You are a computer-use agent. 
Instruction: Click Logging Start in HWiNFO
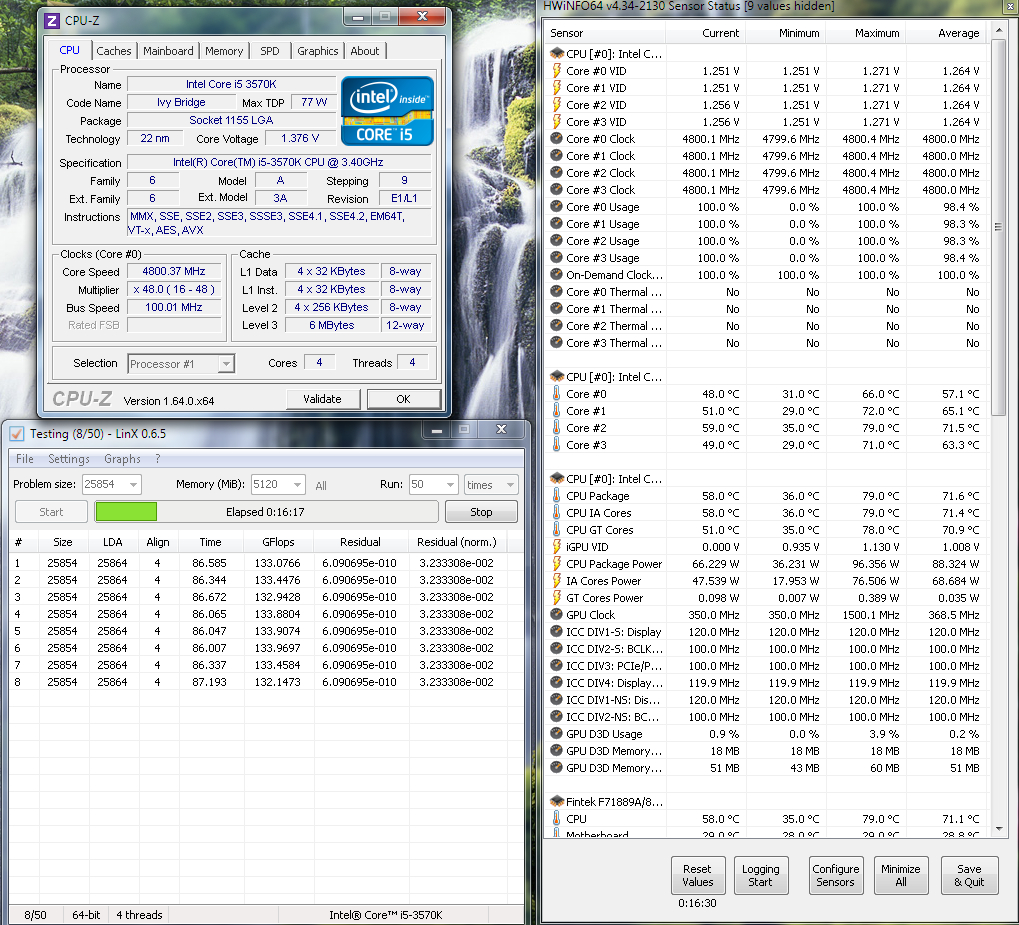760,875
